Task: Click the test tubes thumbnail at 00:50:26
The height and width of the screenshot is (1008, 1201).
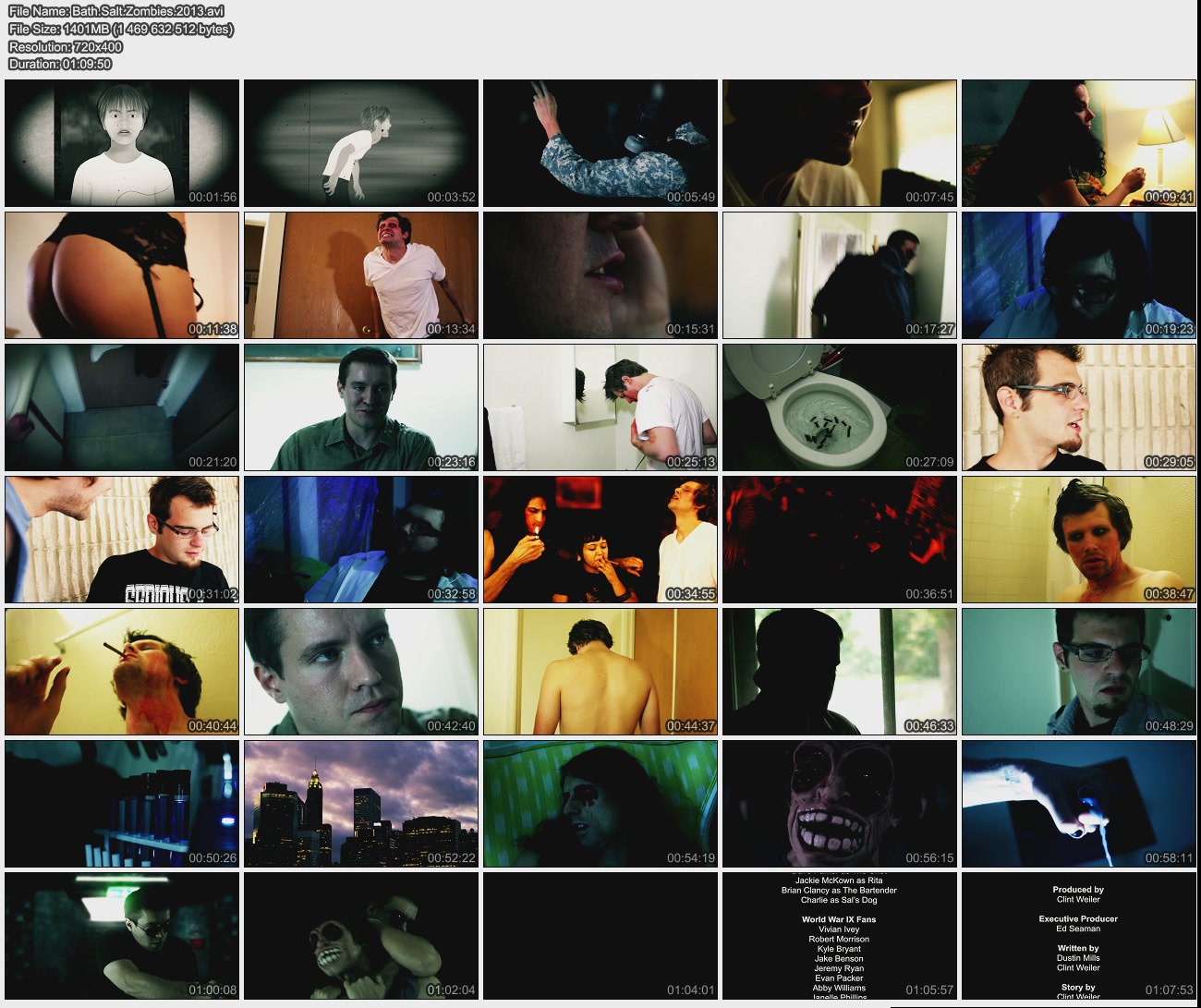Action: (x=122, y=803)
